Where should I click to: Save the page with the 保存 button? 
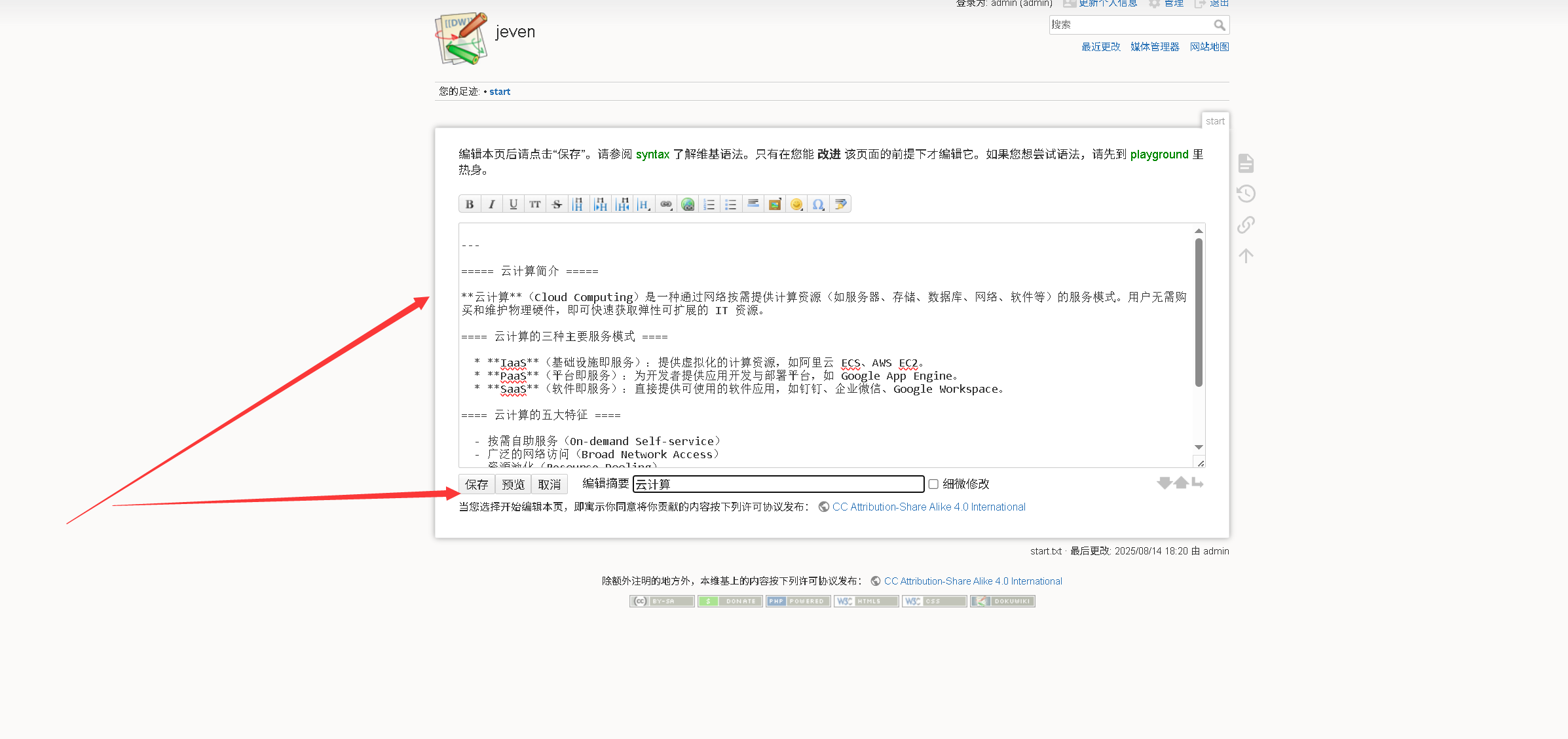pos(476,484)
